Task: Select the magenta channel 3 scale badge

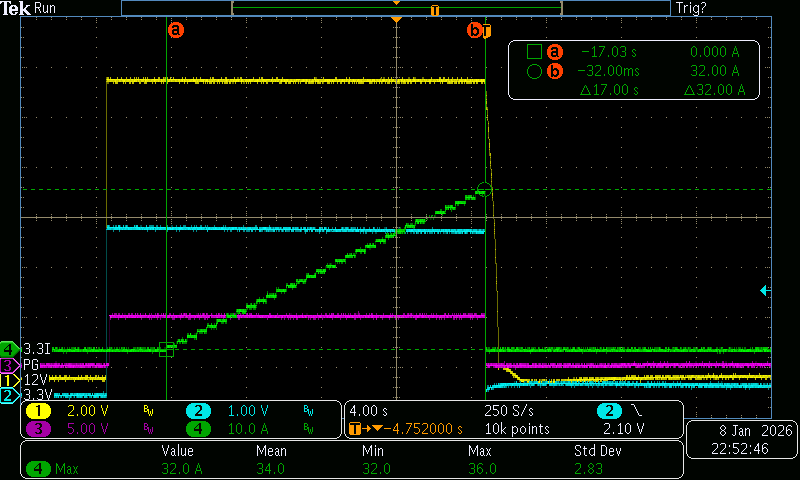Action: (39, 428)
